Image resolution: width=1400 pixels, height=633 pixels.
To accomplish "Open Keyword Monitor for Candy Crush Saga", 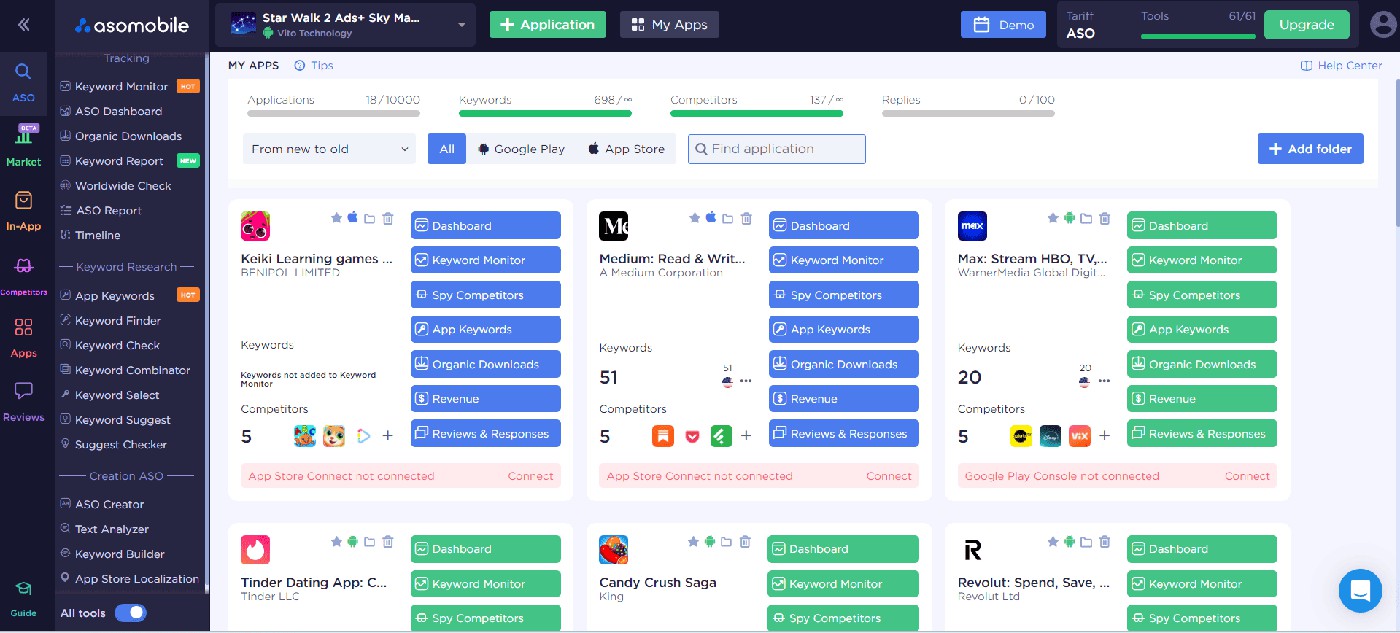I will click(843, 584).
